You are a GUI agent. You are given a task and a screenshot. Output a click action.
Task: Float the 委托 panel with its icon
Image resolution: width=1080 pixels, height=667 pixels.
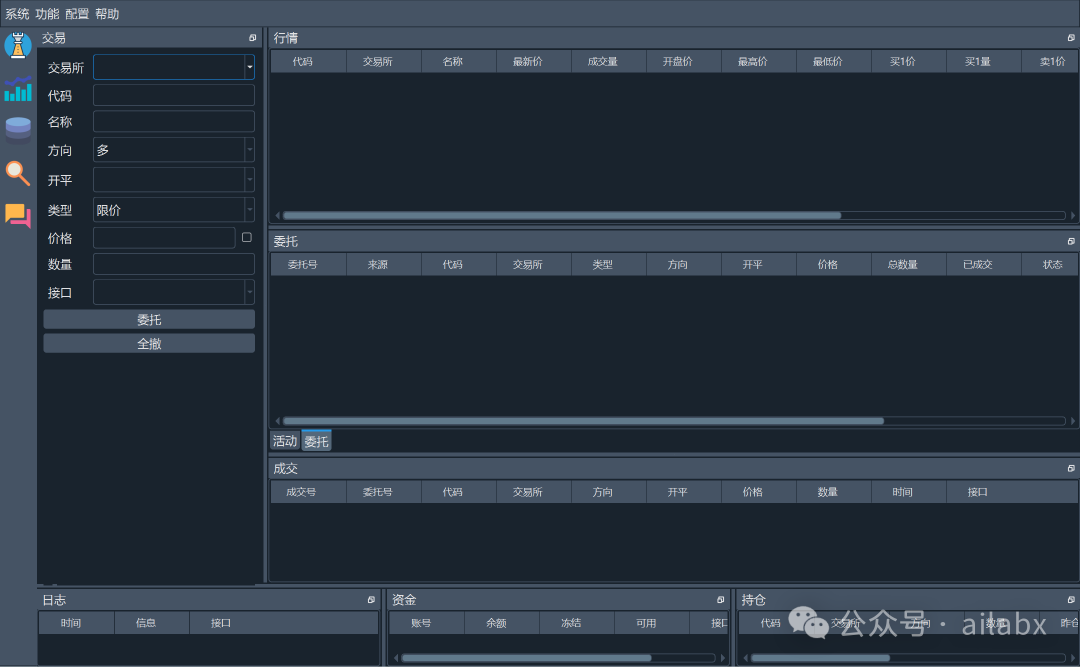tap(1071, 241)
